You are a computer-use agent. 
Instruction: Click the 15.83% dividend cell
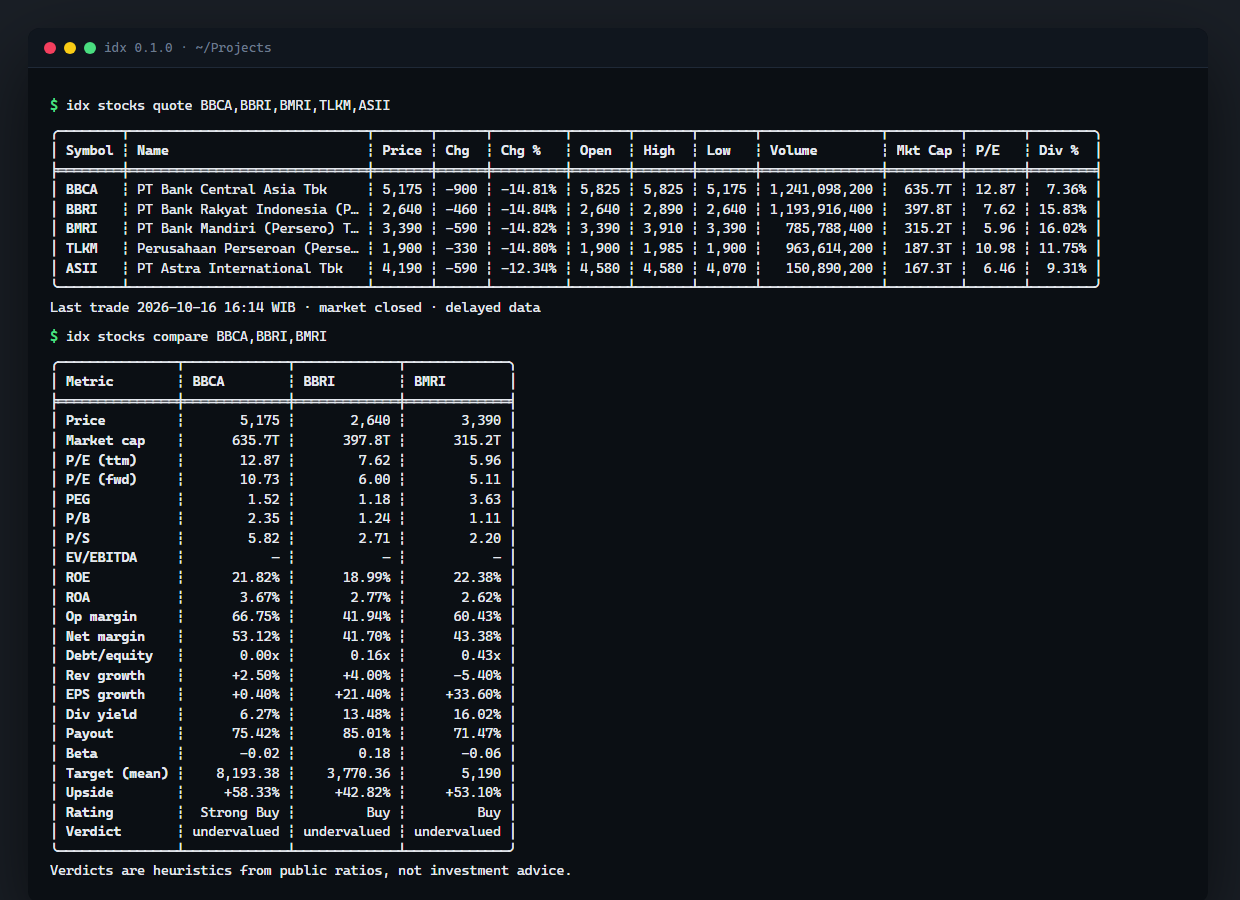tap(1063, 209)
